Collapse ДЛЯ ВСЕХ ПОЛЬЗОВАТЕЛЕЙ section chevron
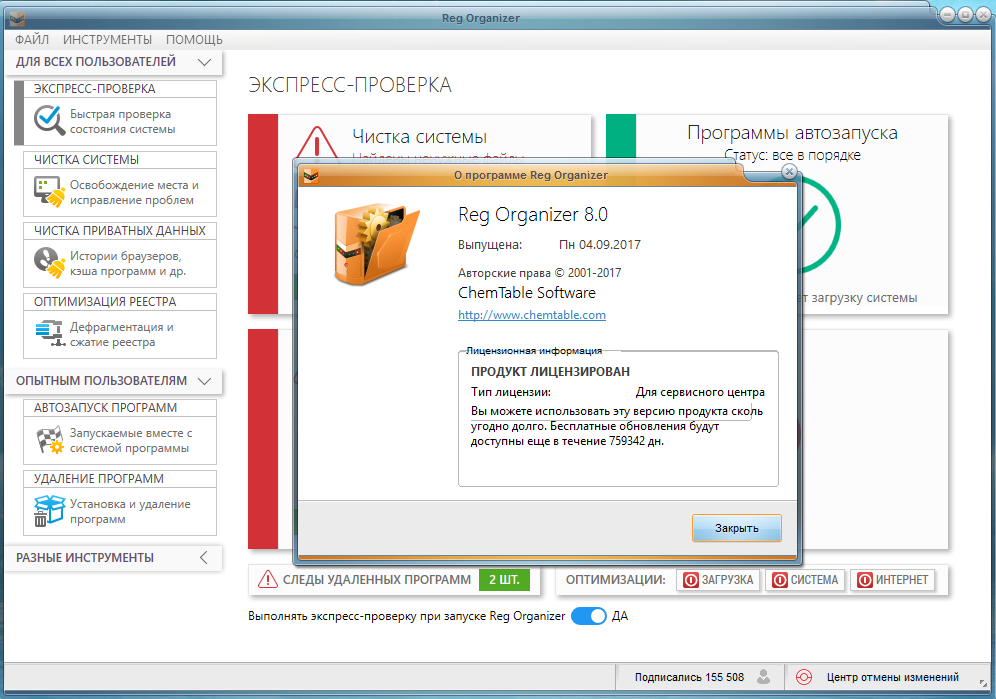 (204, 62)
